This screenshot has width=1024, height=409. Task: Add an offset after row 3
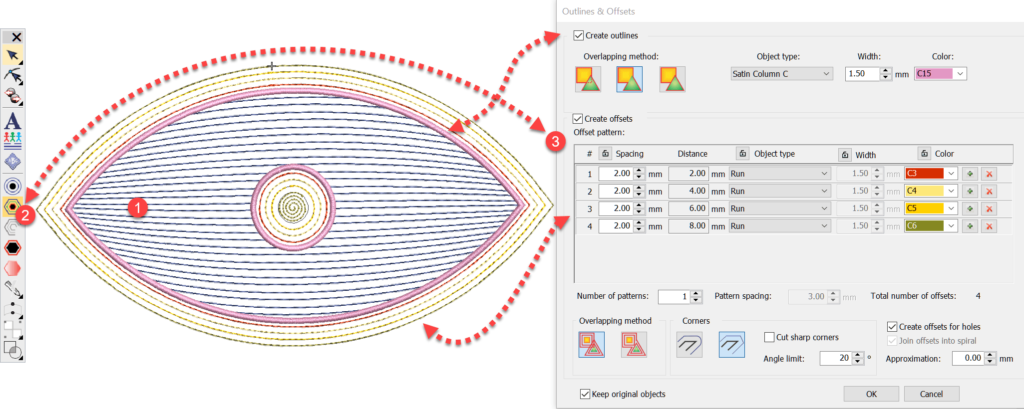970,209
